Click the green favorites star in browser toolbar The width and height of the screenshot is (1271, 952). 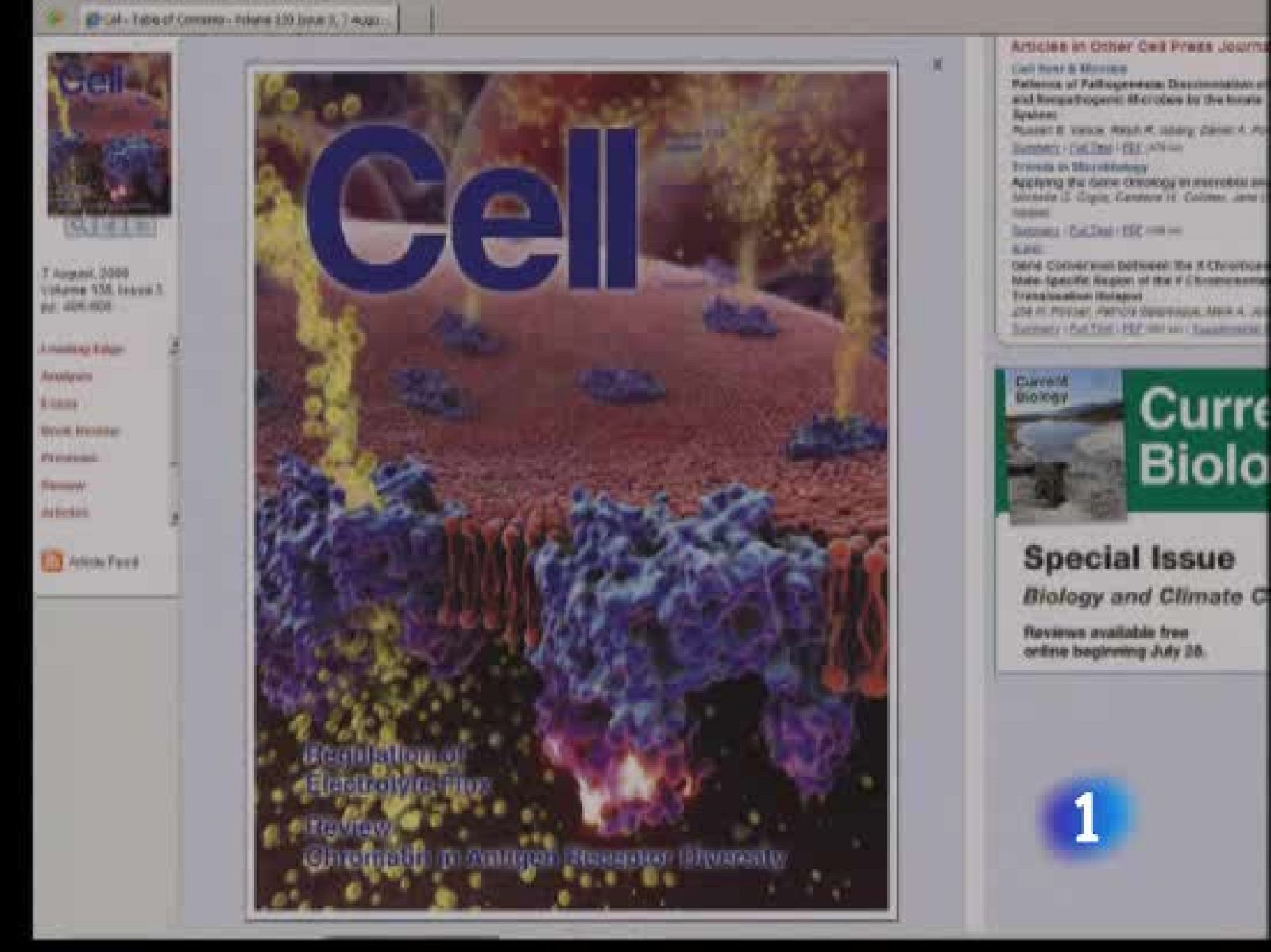[54, 18]
